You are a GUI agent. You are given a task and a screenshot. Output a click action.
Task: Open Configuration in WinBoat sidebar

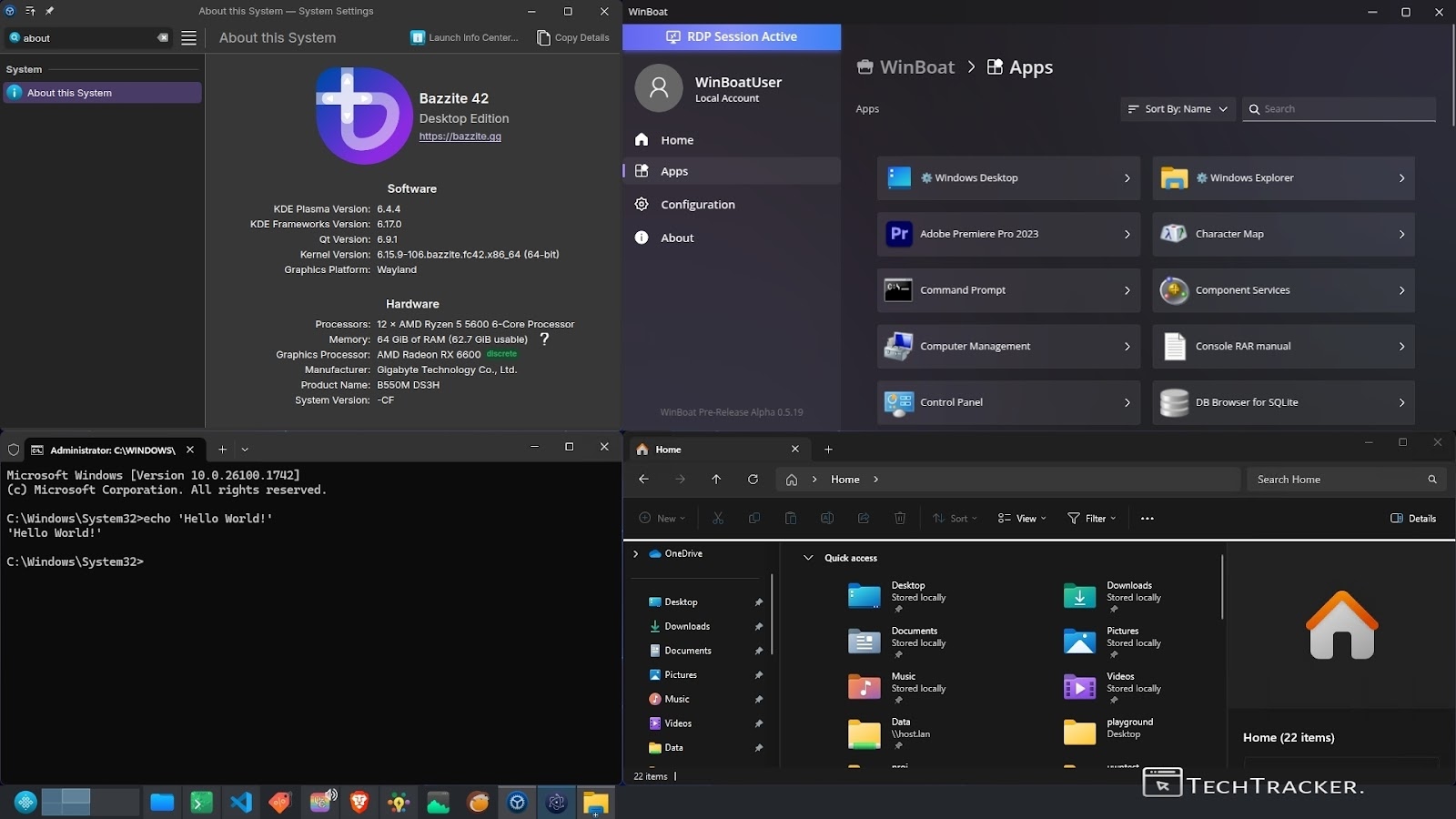(x=697, y=205)
